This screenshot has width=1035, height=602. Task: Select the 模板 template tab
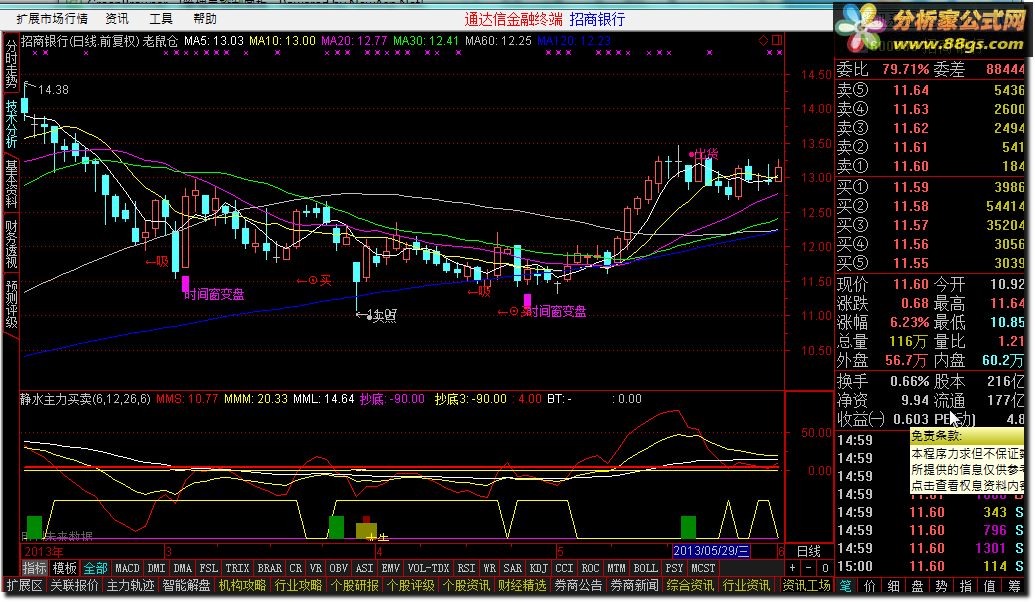pos(65,568)
